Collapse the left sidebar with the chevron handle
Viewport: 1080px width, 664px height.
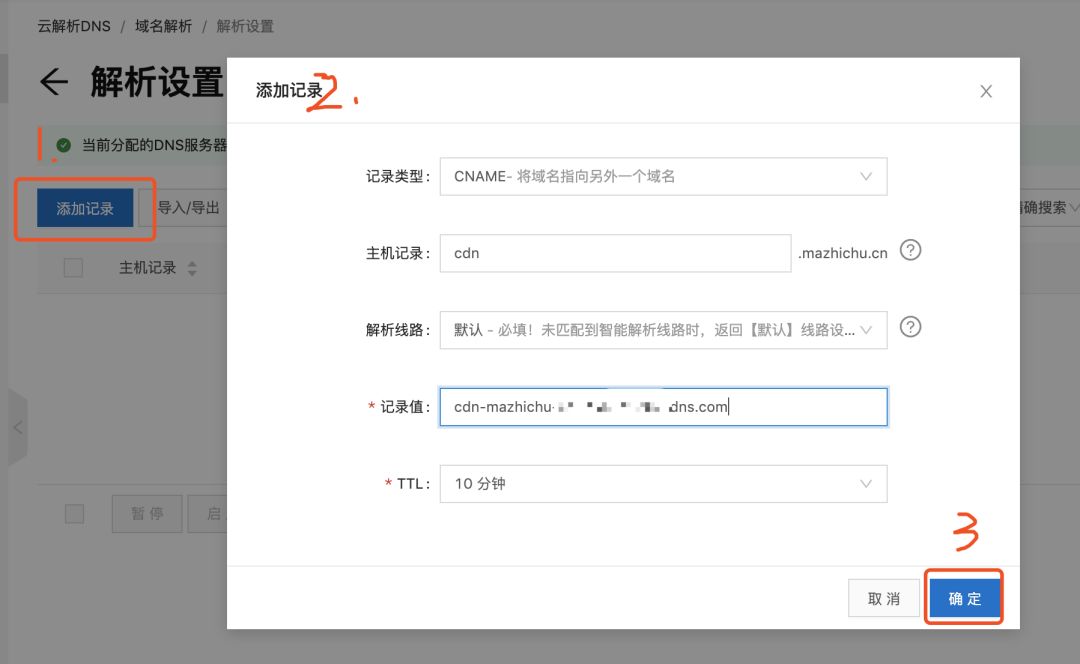[x=18, y=427]
